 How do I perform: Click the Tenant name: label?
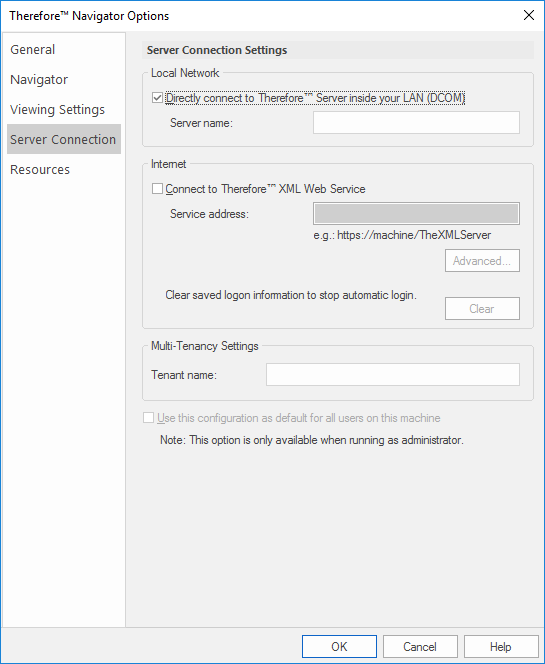pos(184,375)
